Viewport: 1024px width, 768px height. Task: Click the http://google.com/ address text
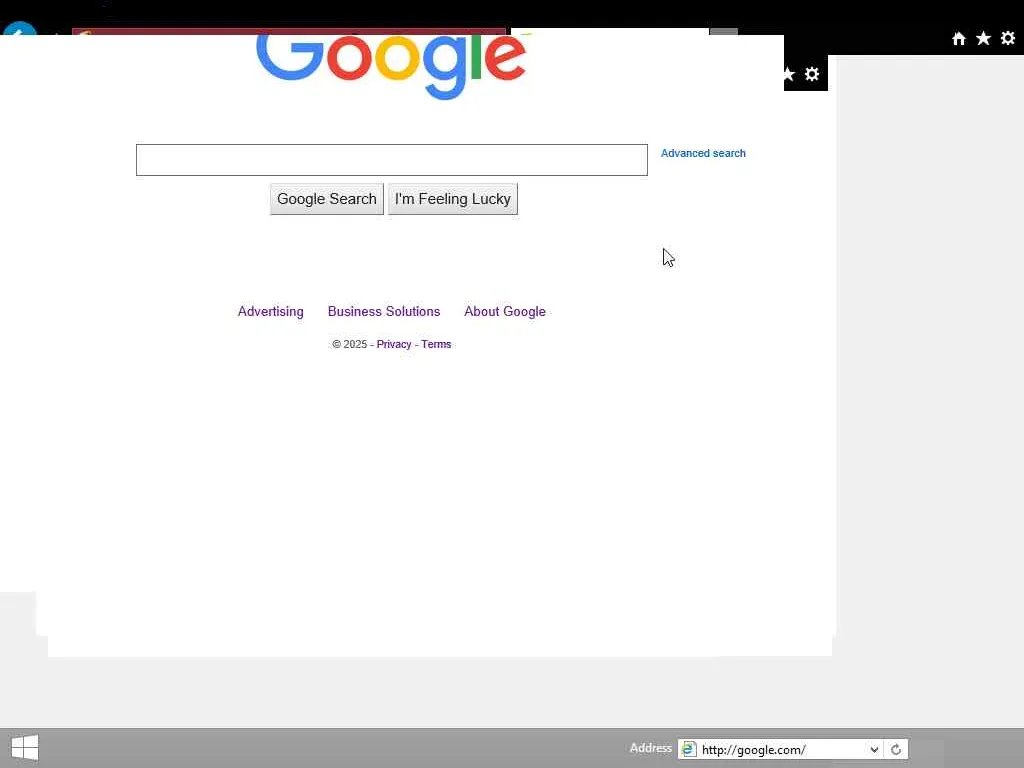[754, 750]
